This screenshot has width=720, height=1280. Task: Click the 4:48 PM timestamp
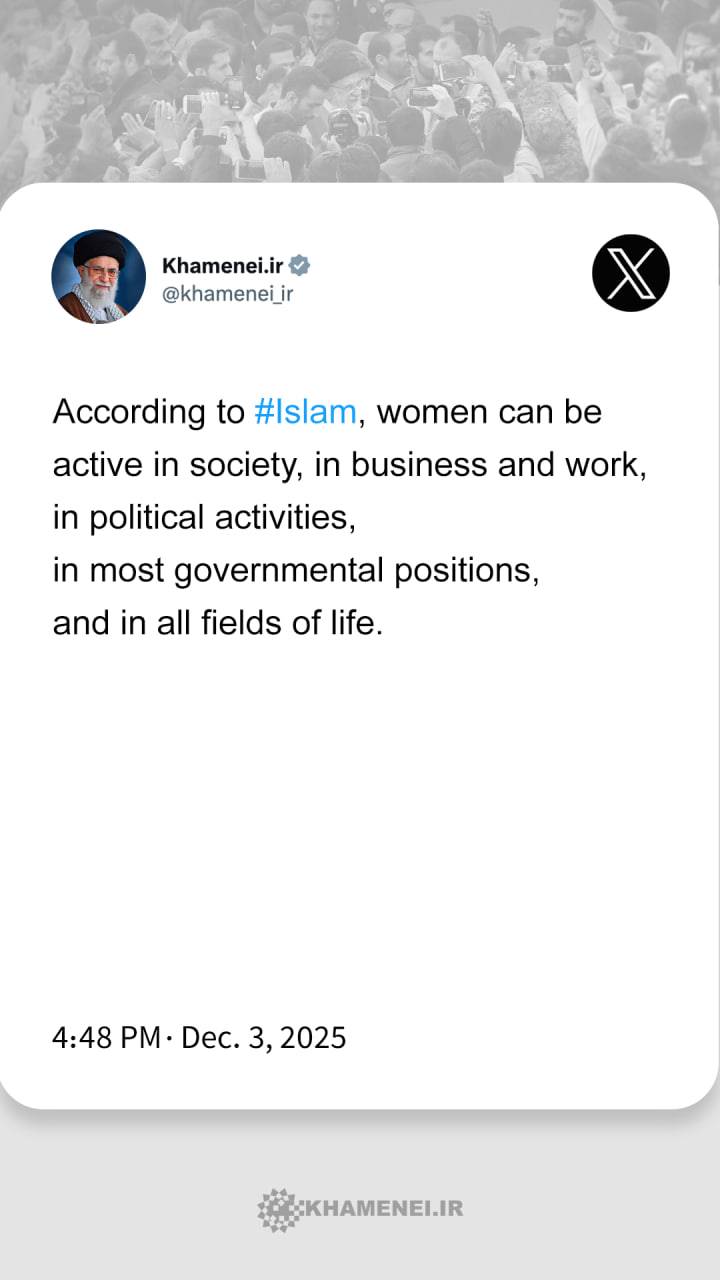(x=105, y=1037)
